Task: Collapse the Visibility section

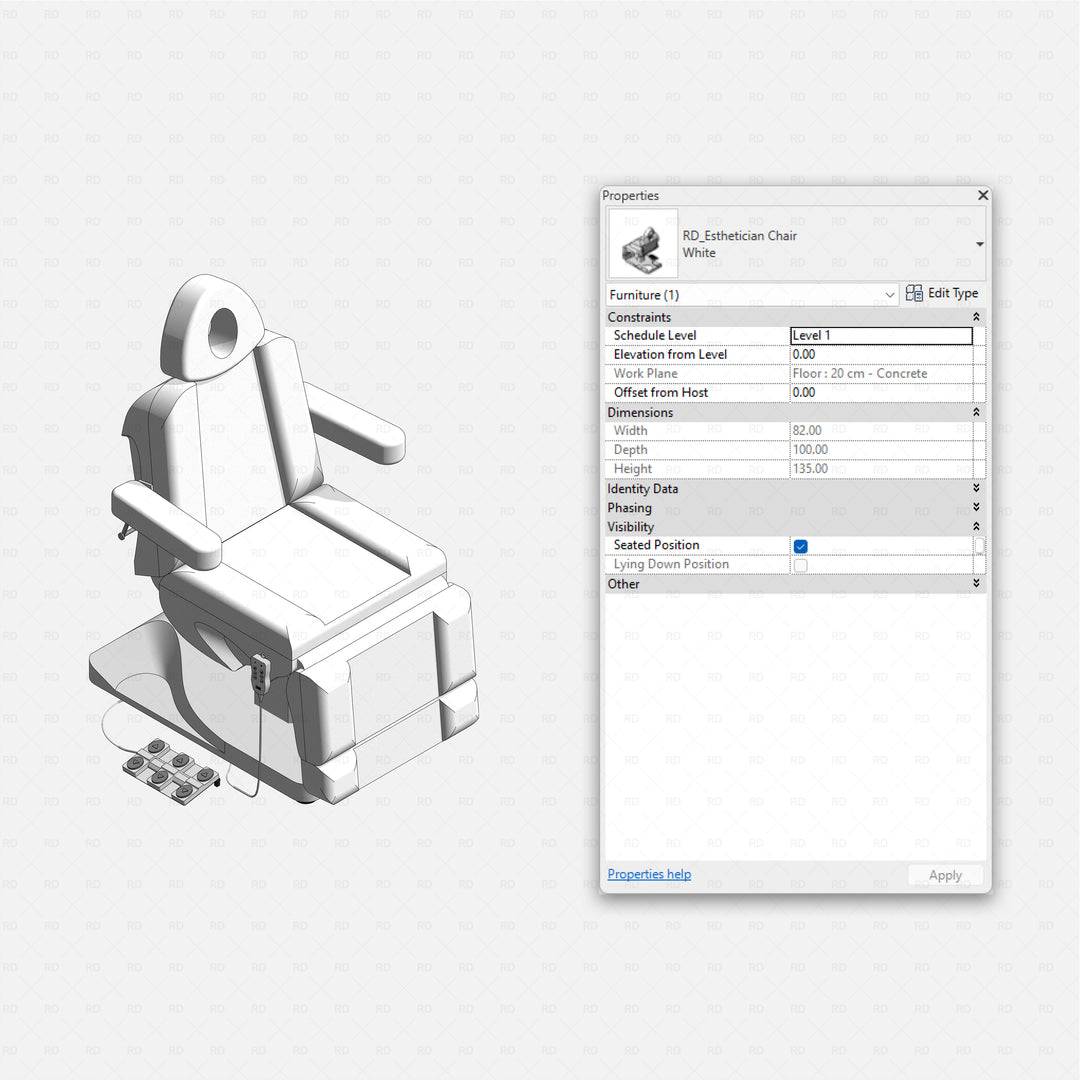Action: pyautogui.click(x=976, y=526)
